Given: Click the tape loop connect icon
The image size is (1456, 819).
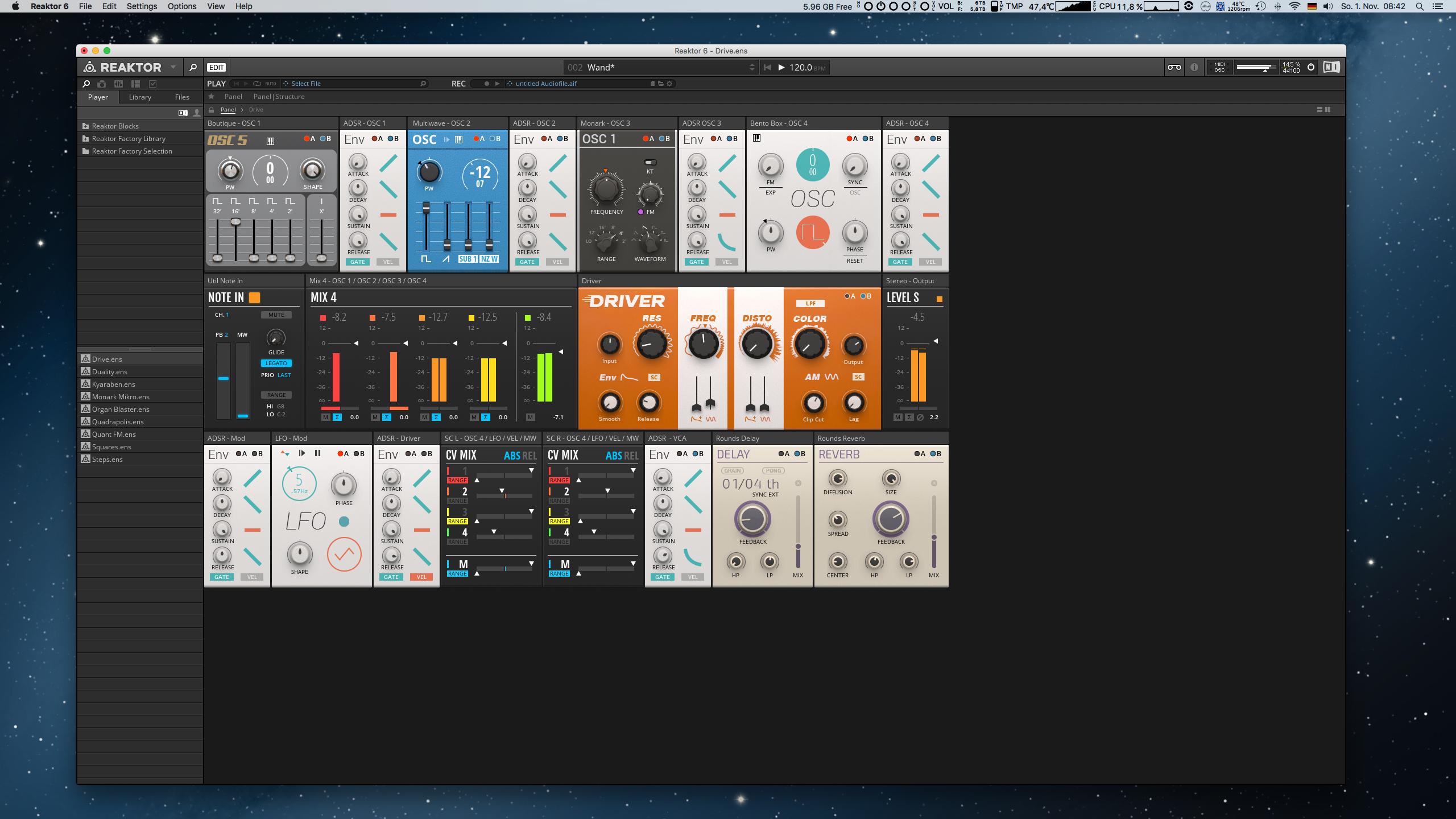Looking at the screenshot, I should [x=1174, y=67].
